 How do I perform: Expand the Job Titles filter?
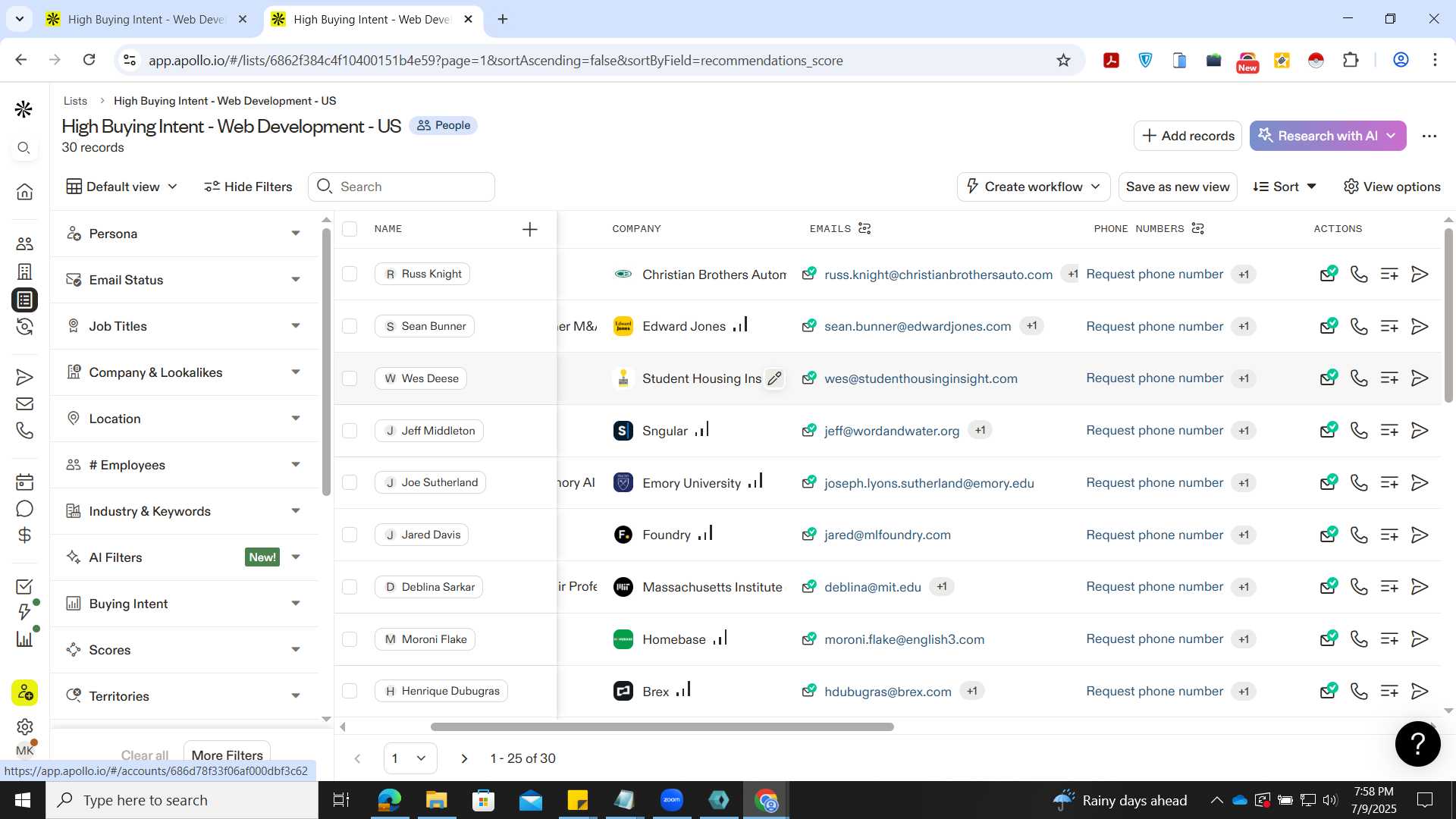184,326
